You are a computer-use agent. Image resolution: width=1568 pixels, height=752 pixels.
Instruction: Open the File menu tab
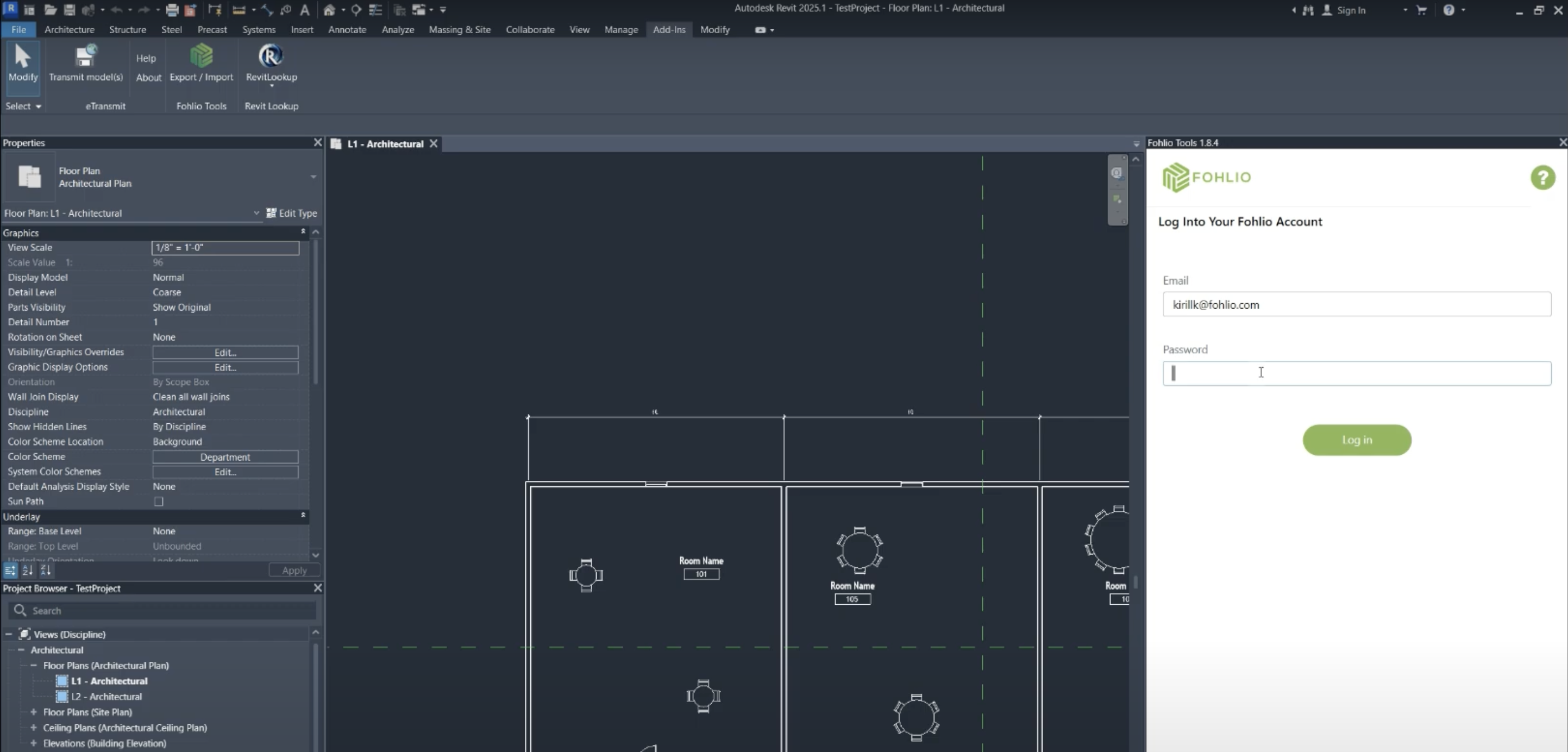point(18,29)
